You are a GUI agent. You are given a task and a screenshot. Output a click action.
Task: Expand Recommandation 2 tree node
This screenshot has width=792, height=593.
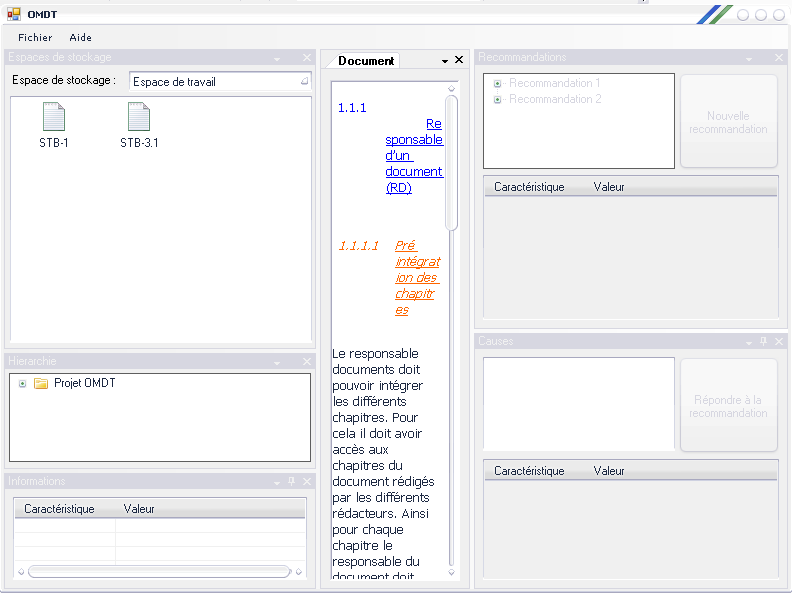497,100
